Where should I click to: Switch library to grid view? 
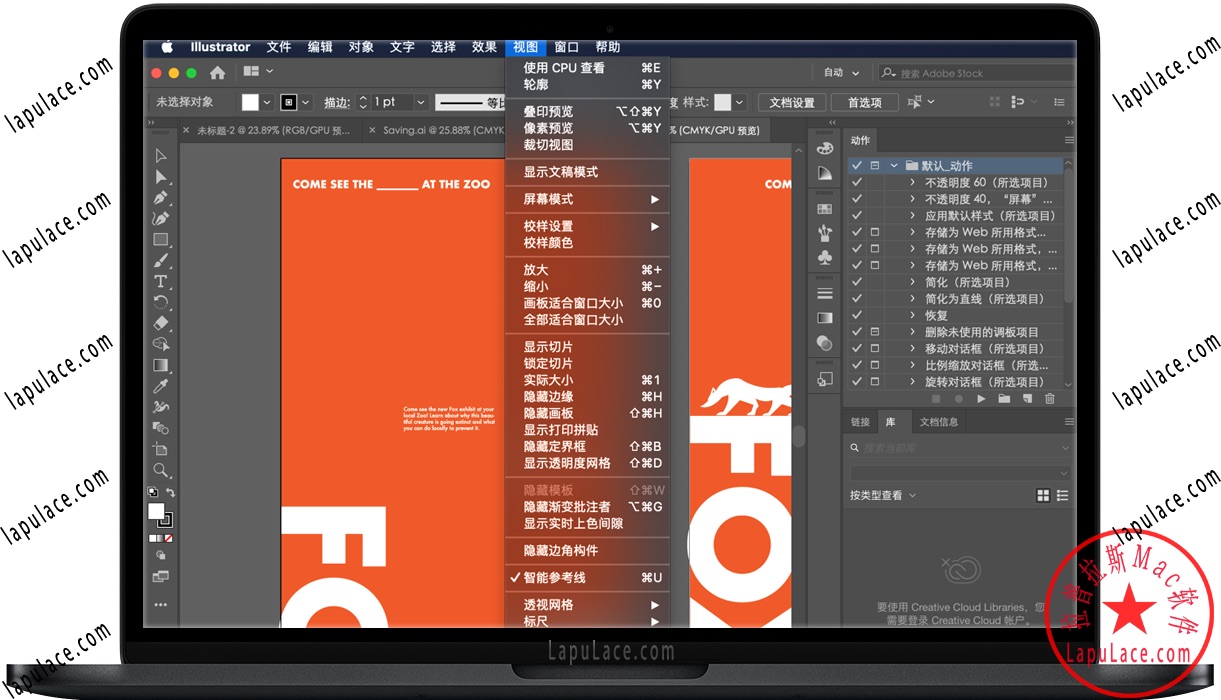point(1044,495)
